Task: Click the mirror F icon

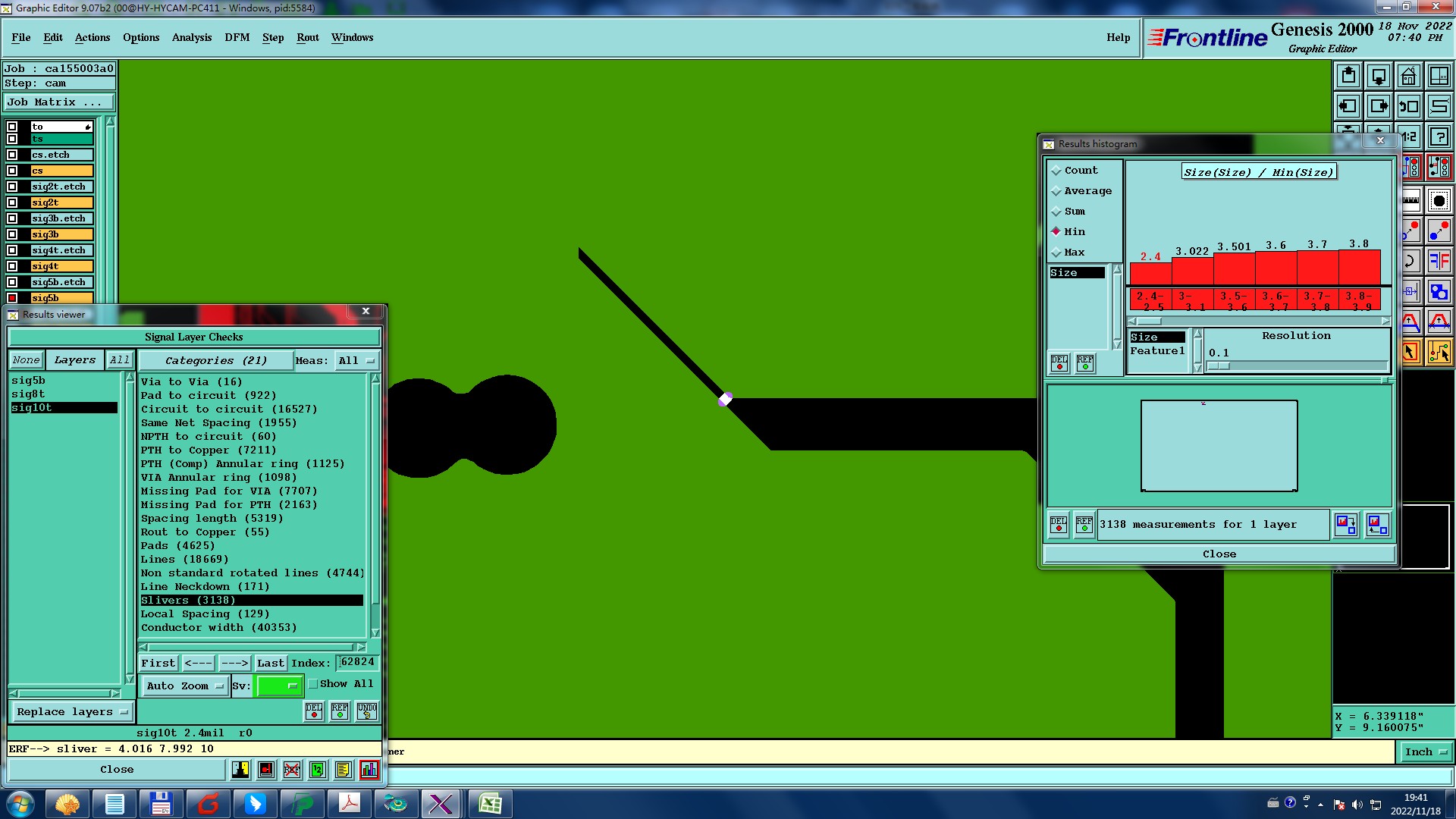Action: point(1439,261)
